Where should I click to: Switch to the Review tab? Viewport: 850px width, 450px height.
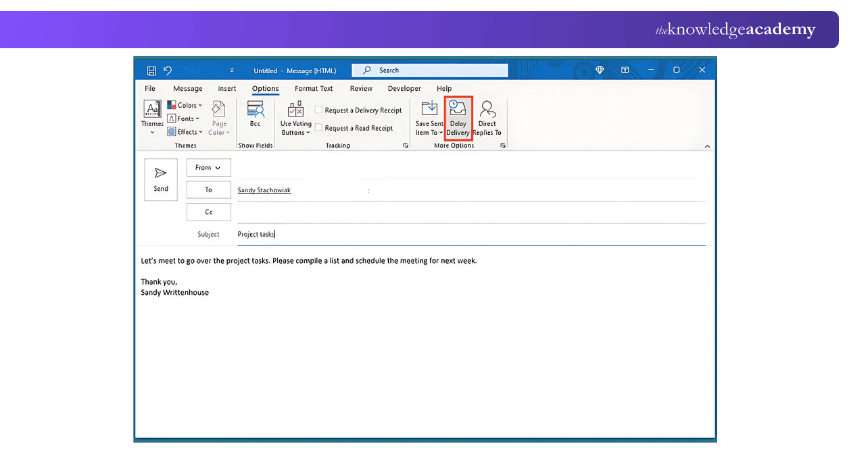coord(361,88)
